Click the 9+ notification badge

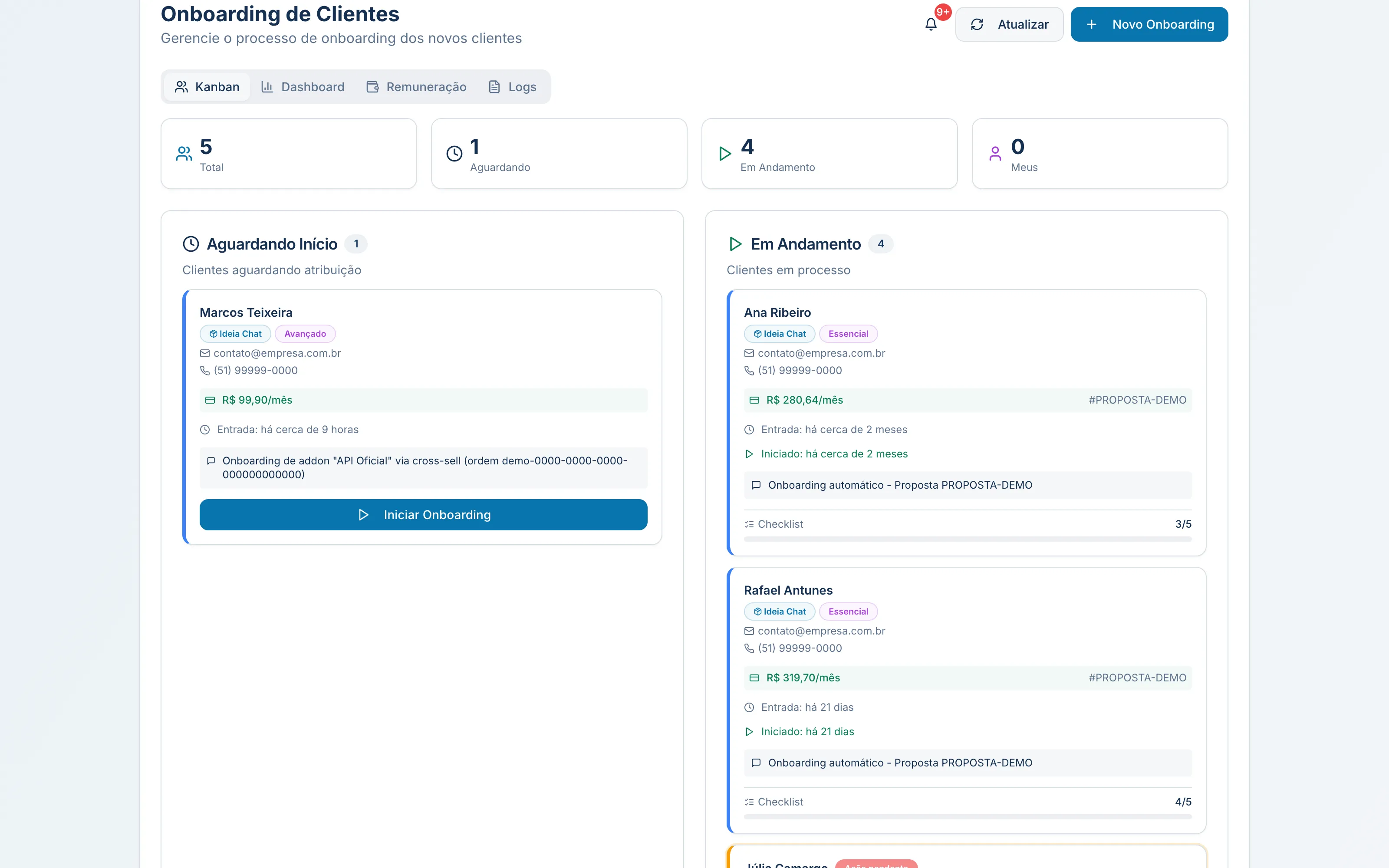tap(942, 12)
